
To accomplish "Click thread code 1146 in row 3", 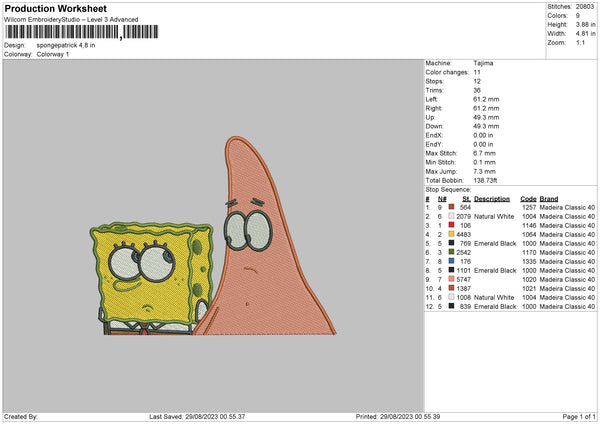I will (529, 225).
